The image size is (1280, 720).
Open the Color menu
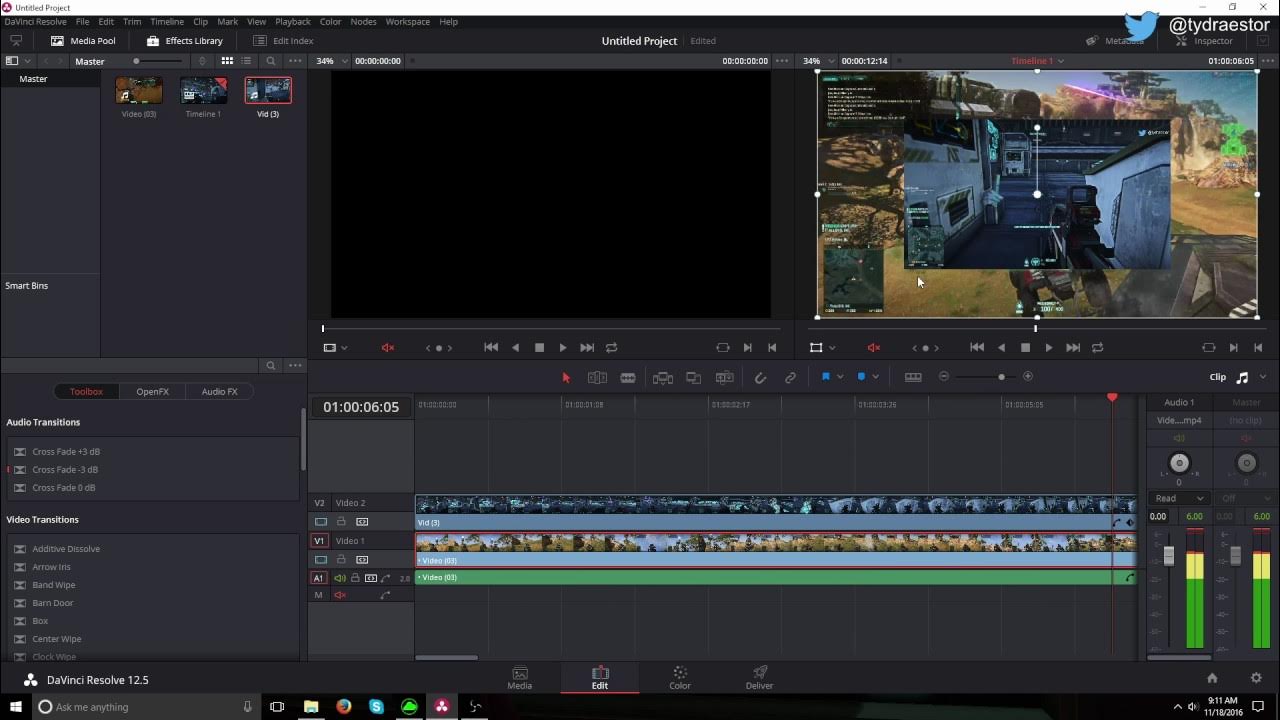coord(330,22)
